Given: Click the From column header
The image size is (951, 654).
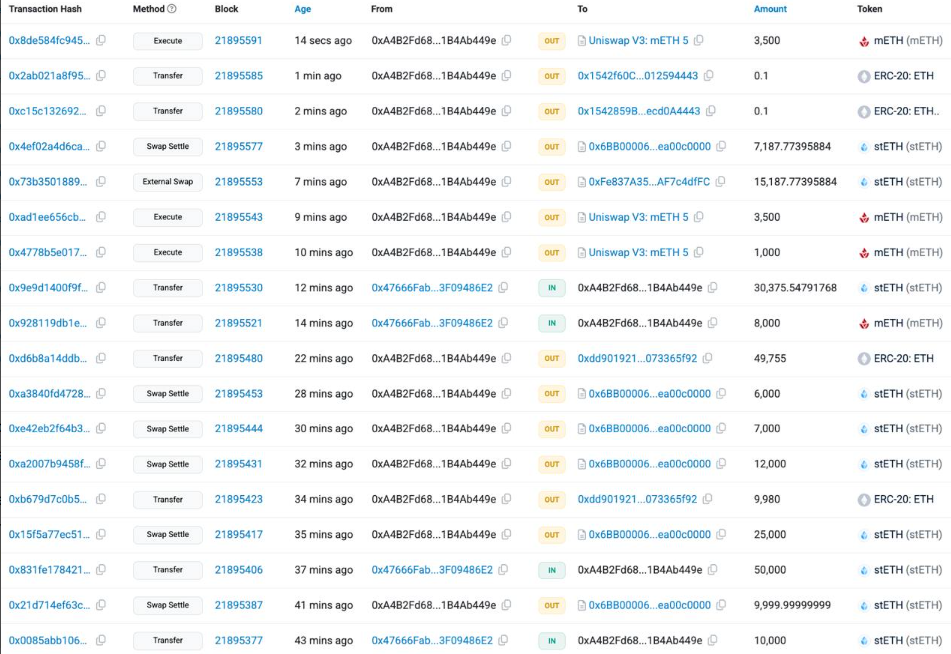Looking at the screenshot, I should (x=381, y=8).
